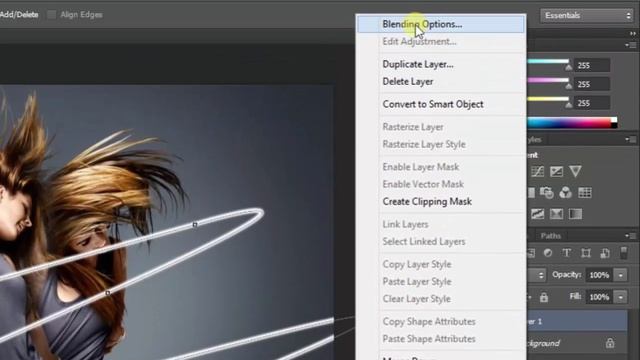Choose Delete Layer from the context menu

pyautogui.click(x=441, y=81)
